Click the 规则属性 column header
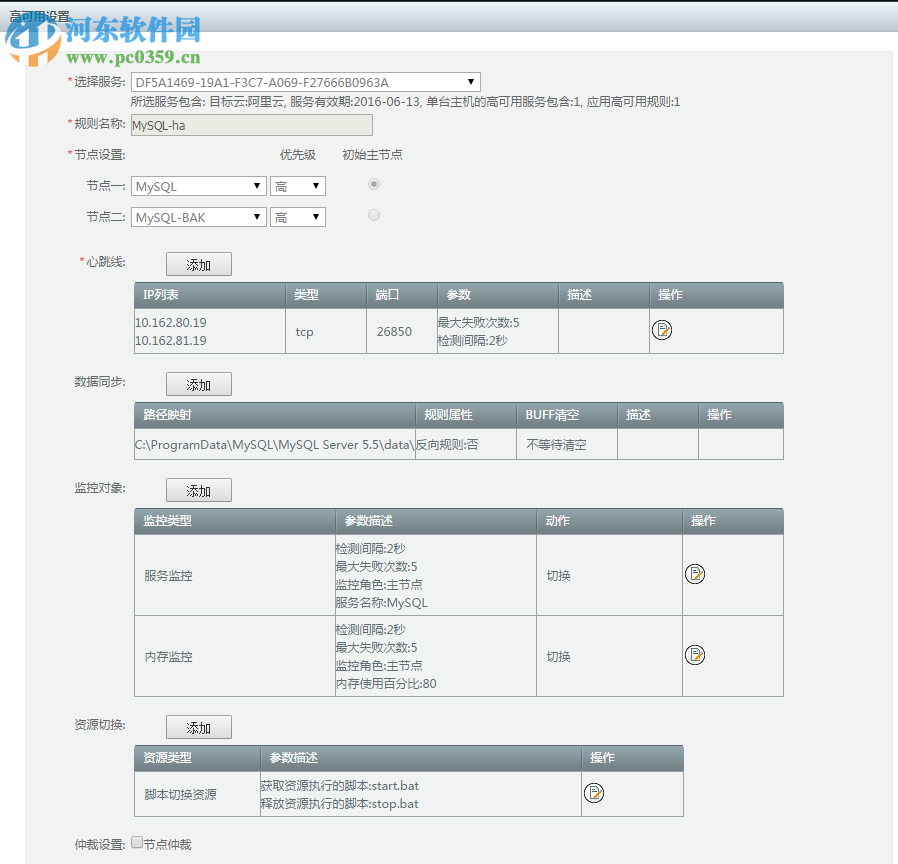The height and width of the screenshot is (864, 898). 466,415
